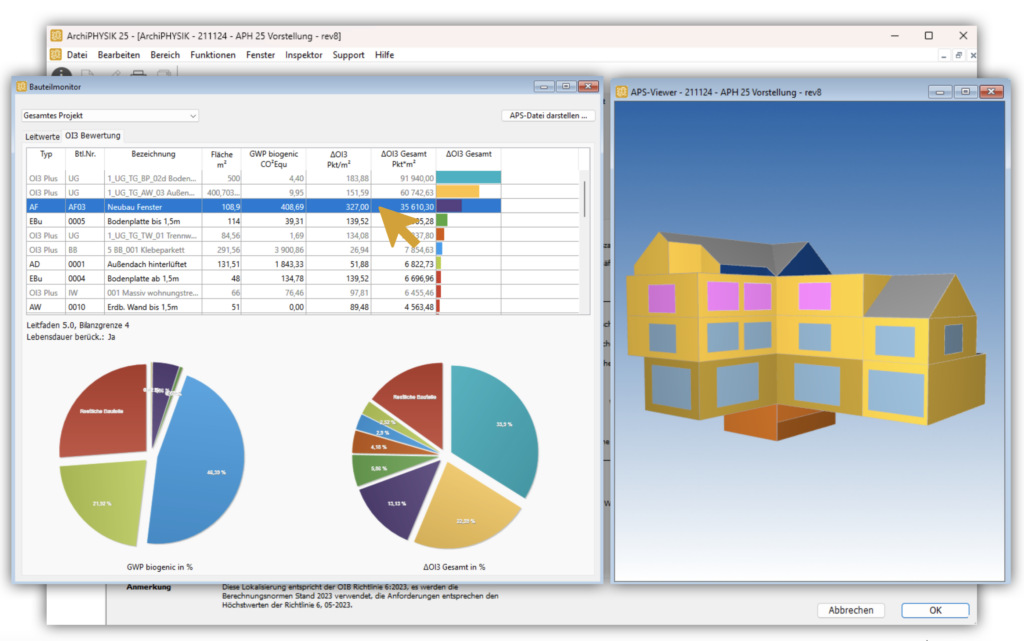Click the APS-Viewer window icon

[622, 92]
